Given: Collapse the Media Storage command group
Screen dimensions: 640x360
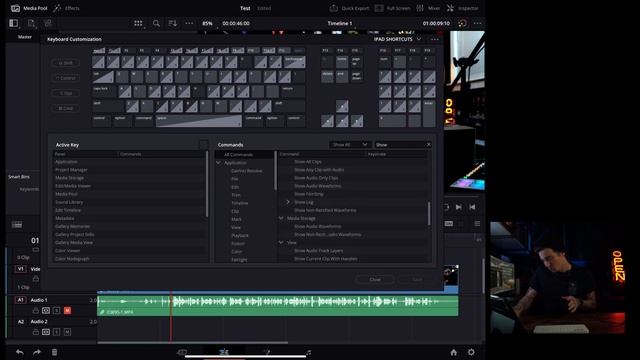Looking at the screenshot, I should click(281, 218).
